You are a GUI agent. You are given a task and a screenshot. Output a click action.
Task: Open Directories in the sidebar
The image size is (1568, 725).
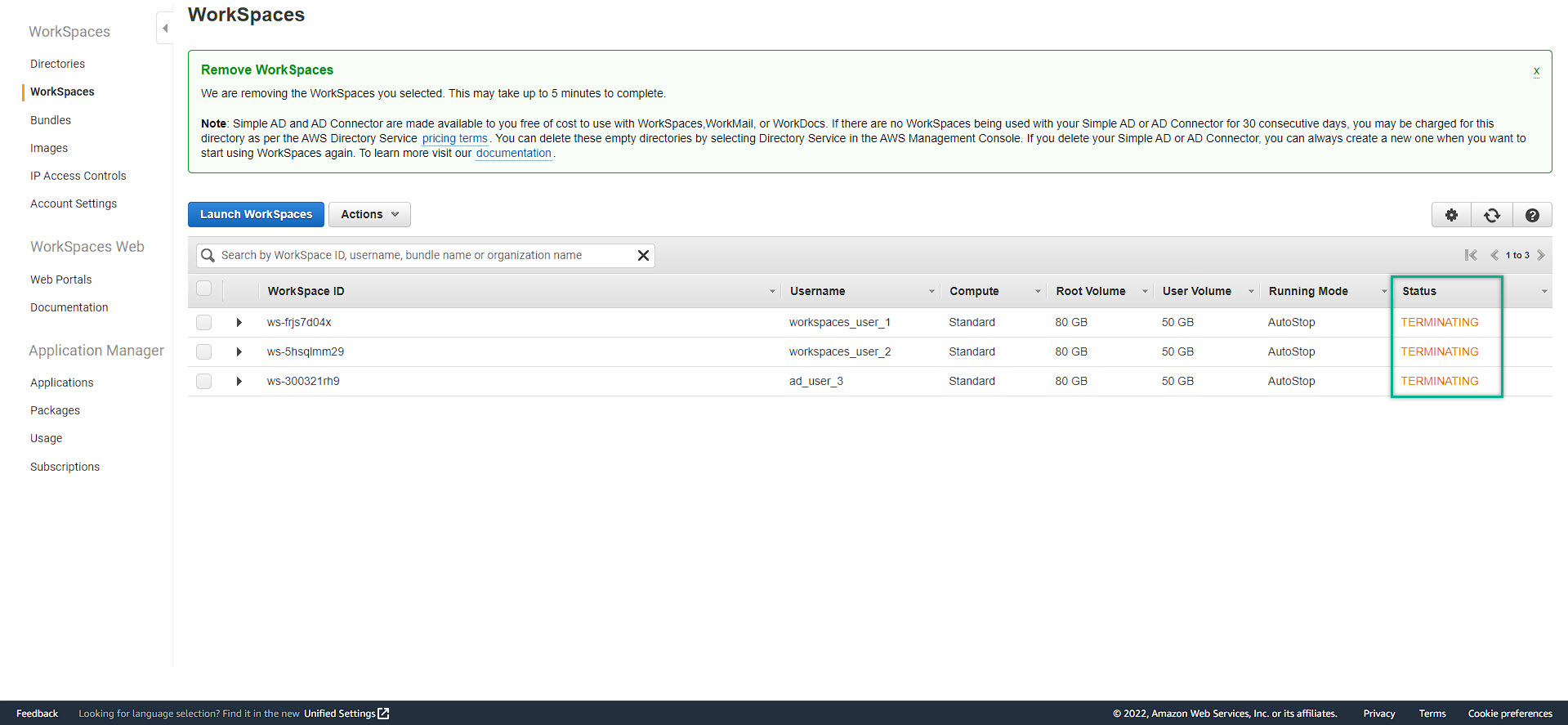pos(57,64)
